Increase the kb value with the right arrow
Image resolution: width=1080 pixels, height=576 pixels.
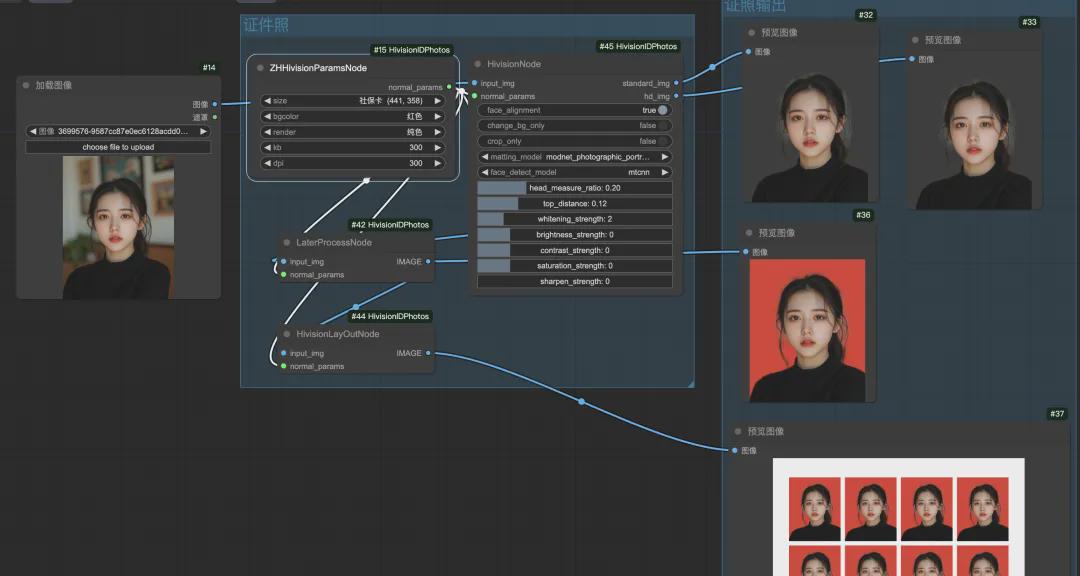coord(437,147)
